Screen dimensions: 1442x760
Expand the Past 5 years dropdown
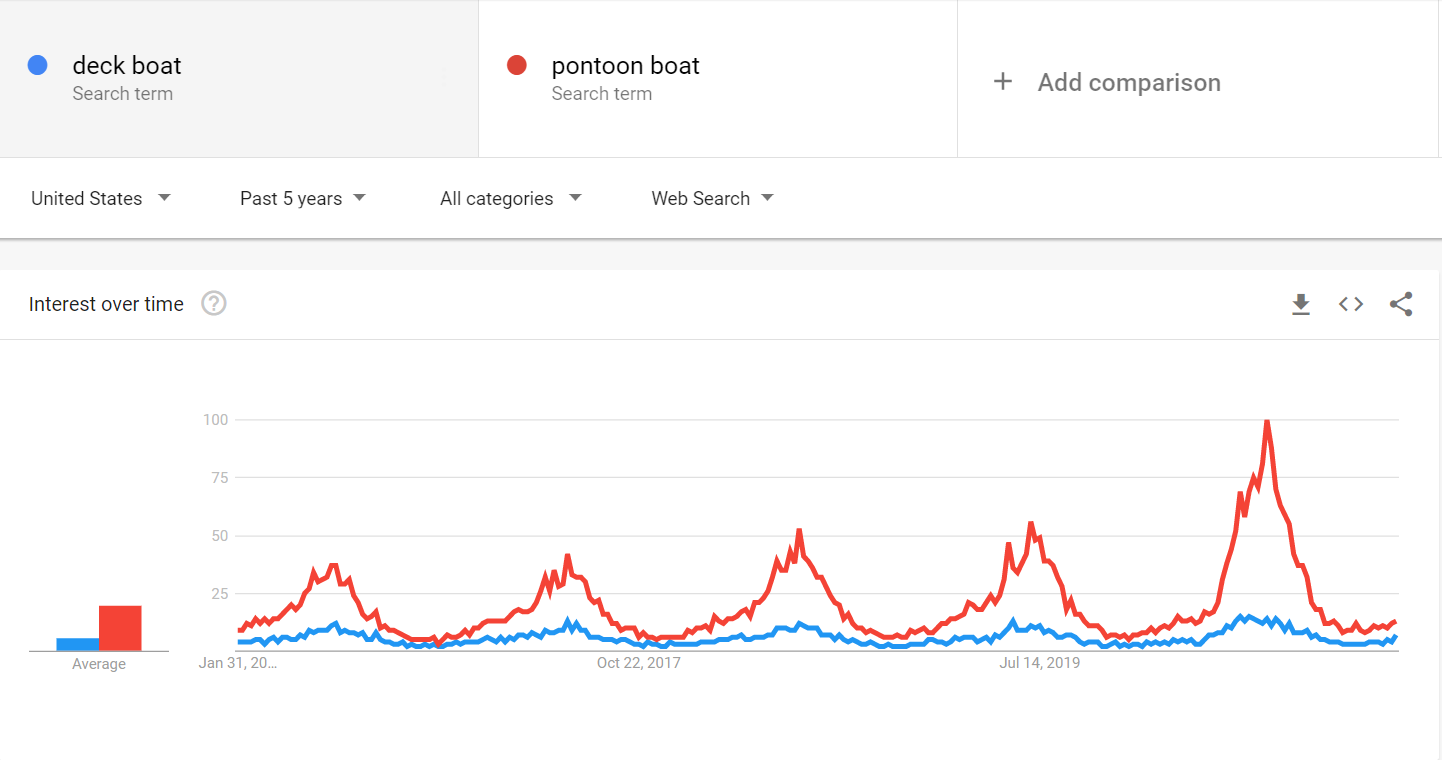(x=303, y=198)
